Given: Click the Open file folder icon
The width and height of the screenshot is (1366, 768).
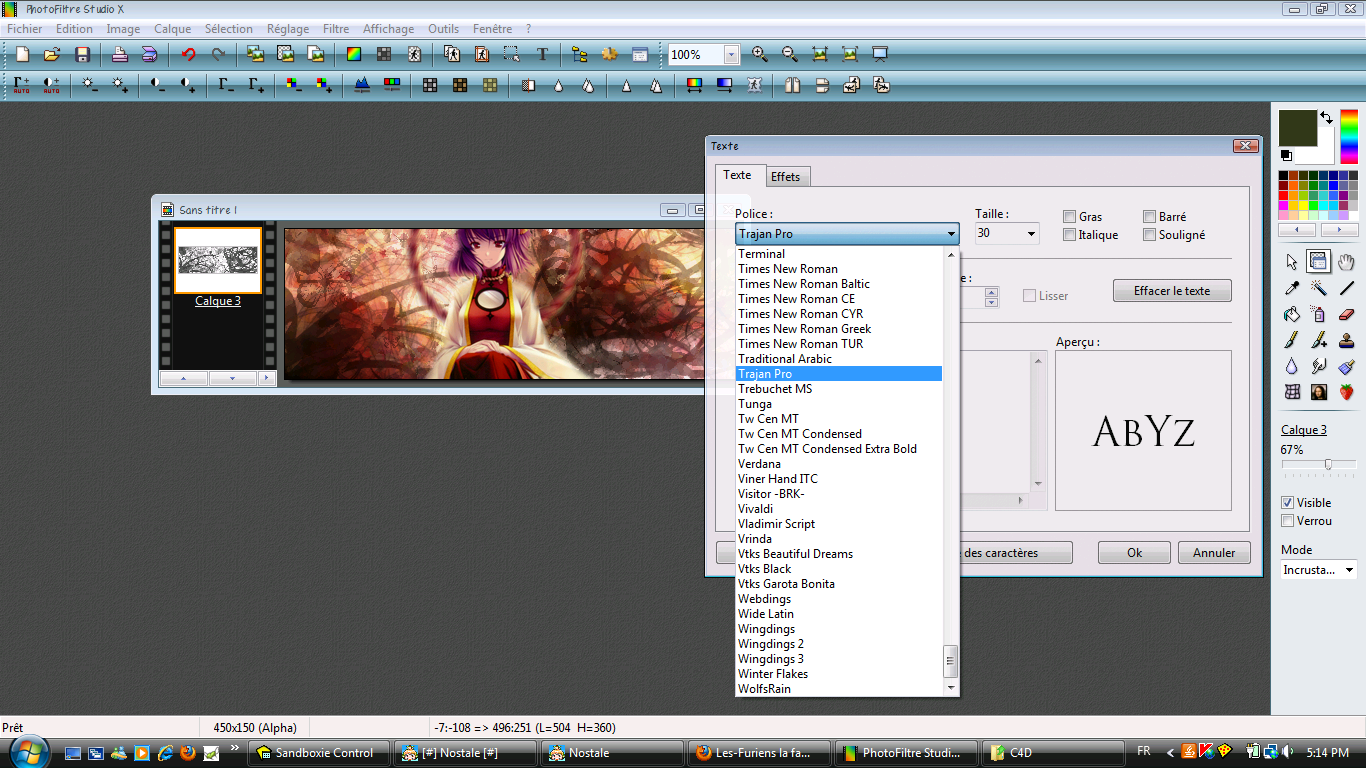Looking at the screenshot, I should pos(52,54).
